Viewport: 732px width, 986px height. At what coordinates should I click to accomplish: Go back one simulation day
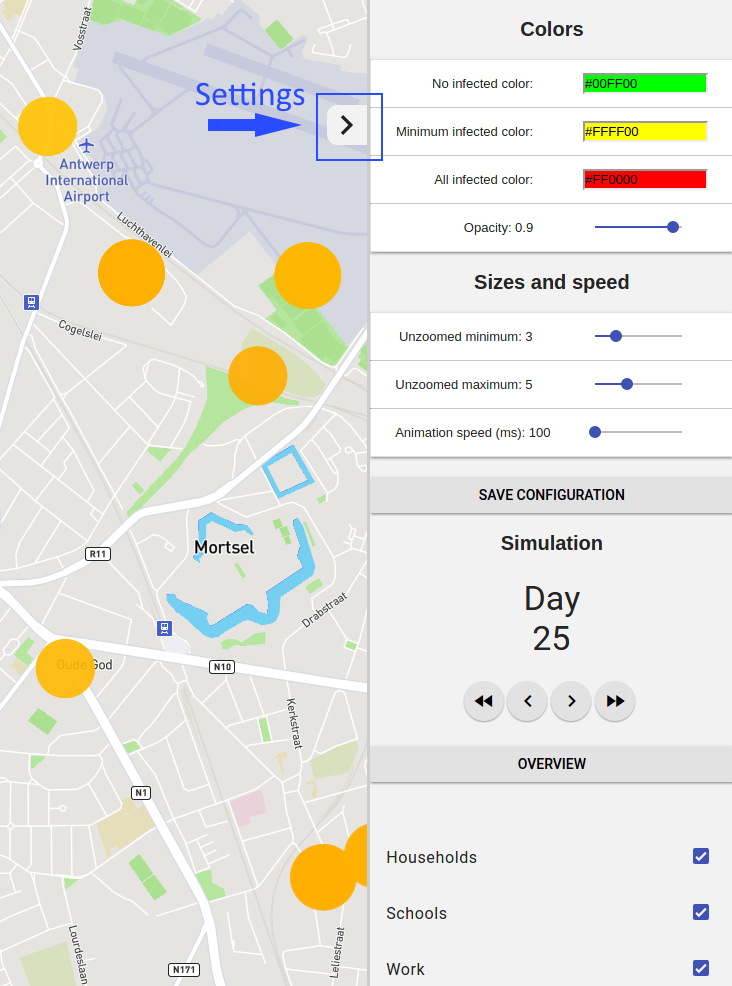coord(527,701)
